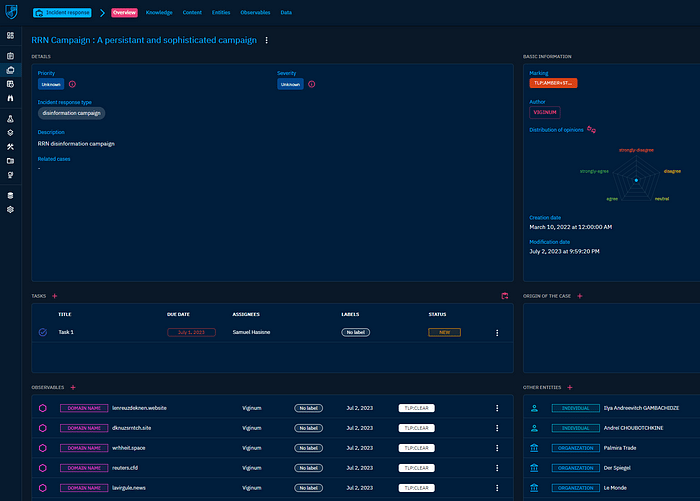
Task: Click the info icon next to Priority
Action: (72, 85)
